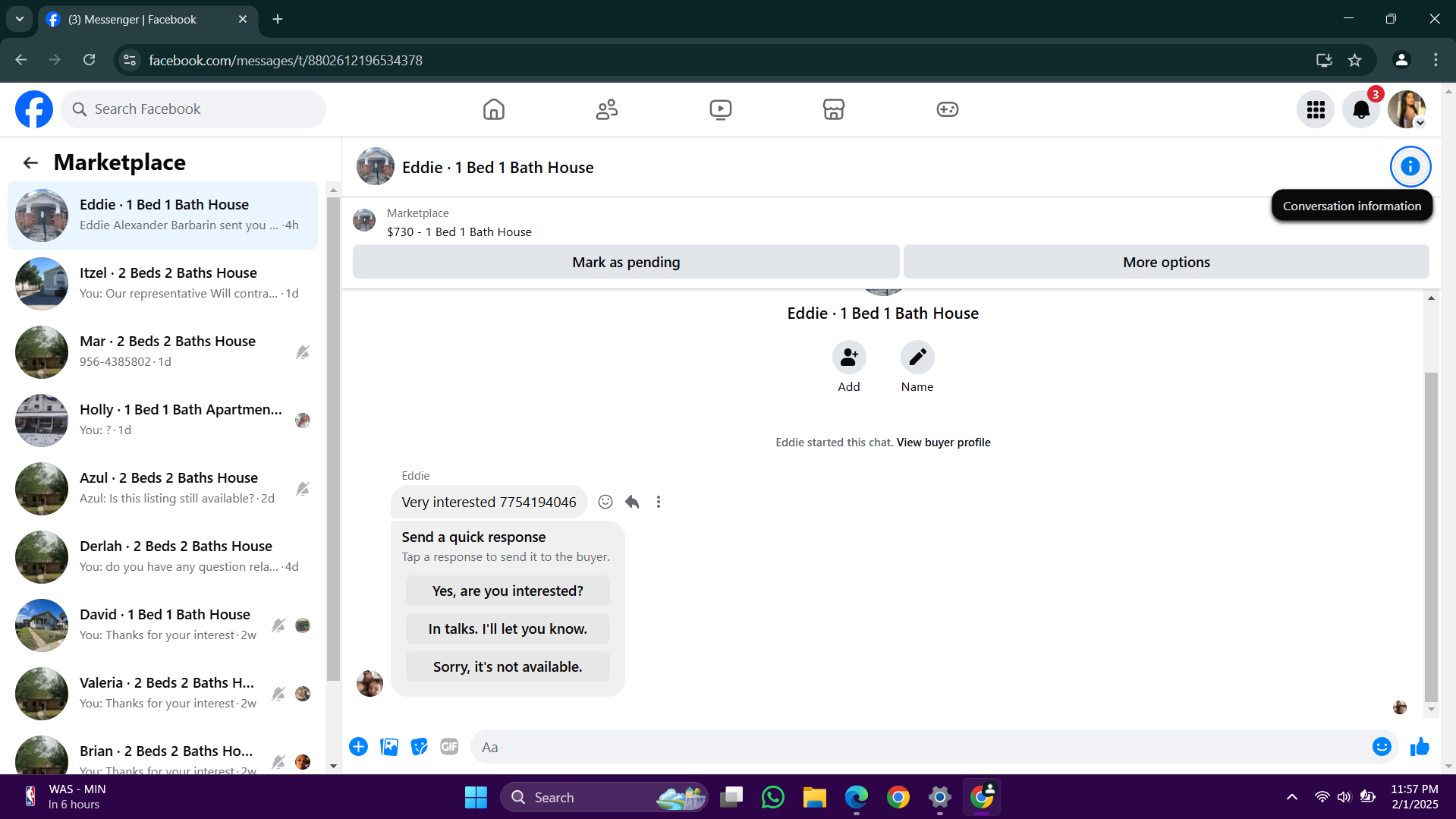Click Mark as pending button
Image resolution: width=1456 pixels, height=819 pixels.
[626, 262]
